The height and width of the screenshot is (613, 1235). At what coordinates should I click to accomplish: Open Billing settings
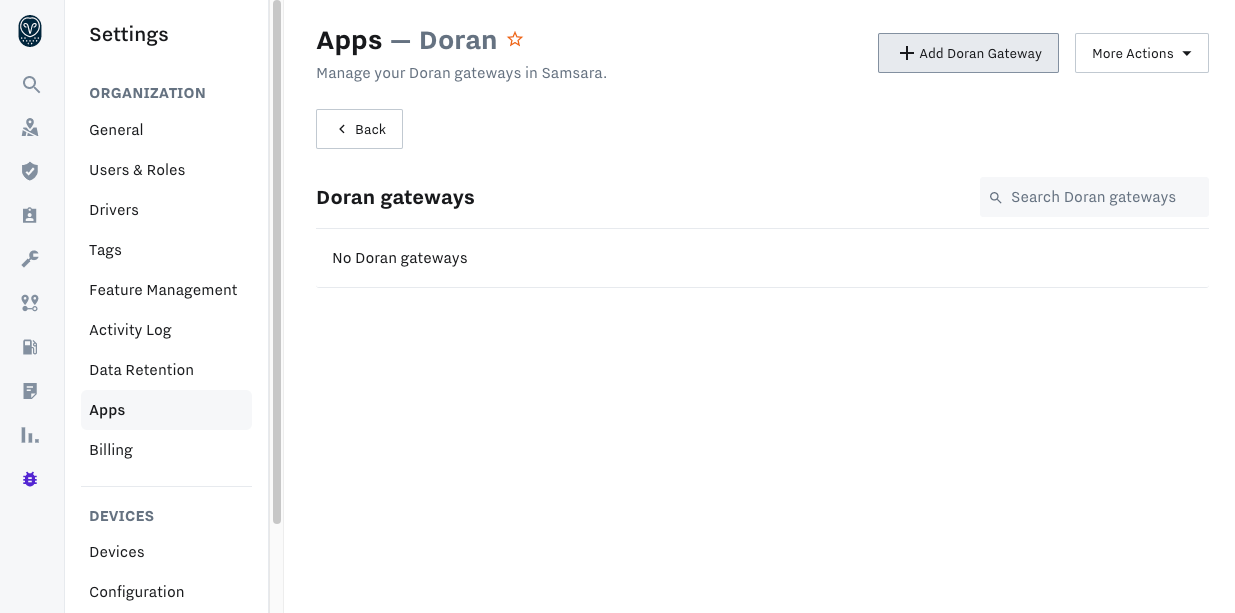click(166, 450)
